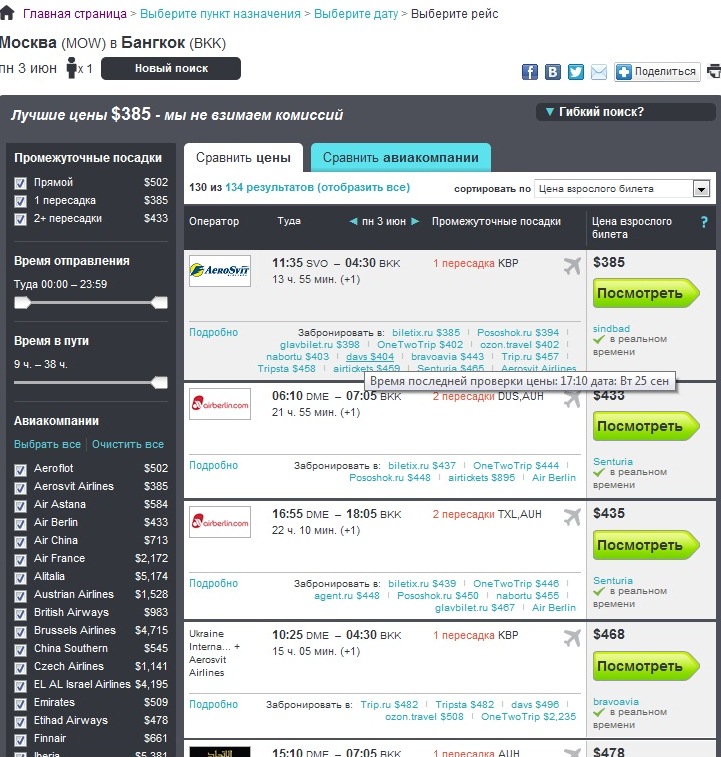Send results by email icon

(599, 72)
